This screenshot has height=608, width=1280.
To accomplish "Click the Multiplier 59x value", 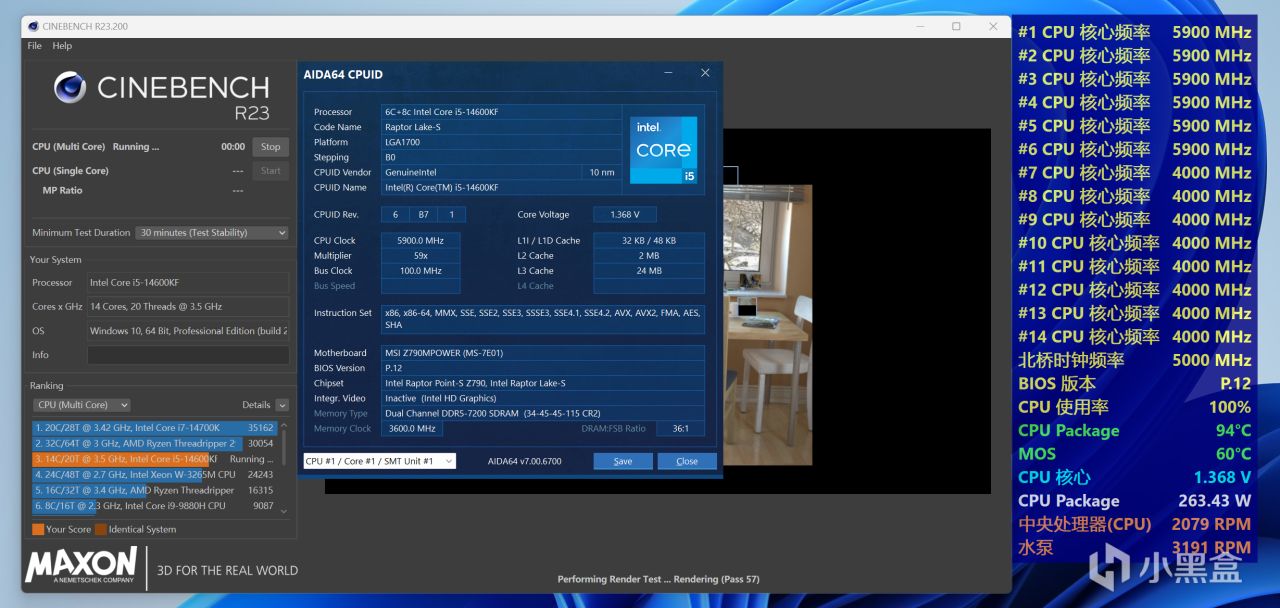I will [420, 255].
